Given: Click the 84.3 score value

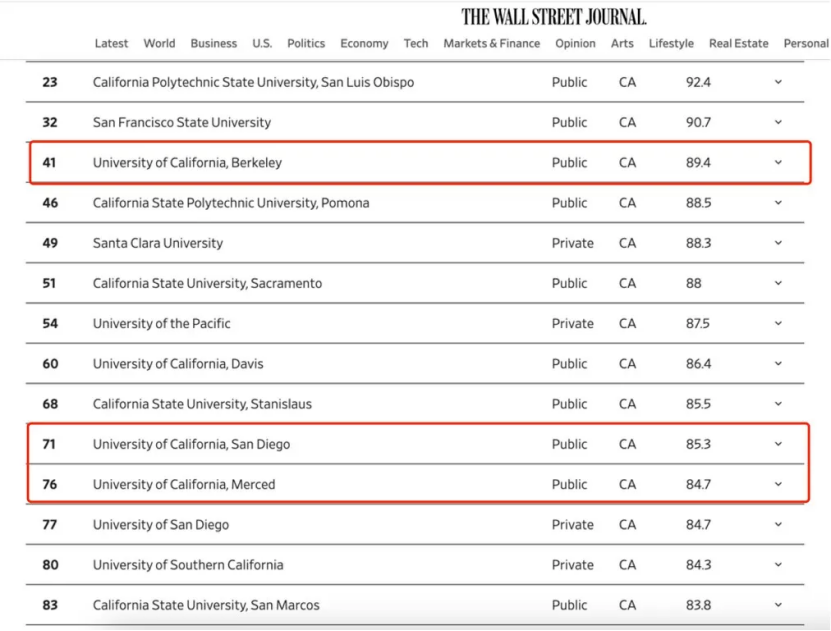Looking at the screenshot, I should point(698,566).
